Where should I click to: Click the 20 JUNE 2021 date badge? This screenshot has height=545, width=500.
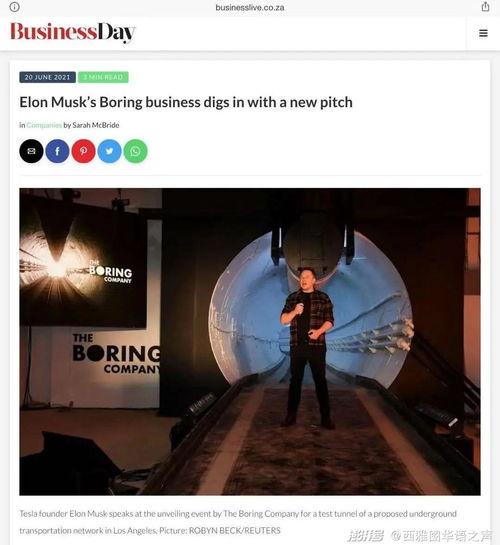click(x=47, y=77)
